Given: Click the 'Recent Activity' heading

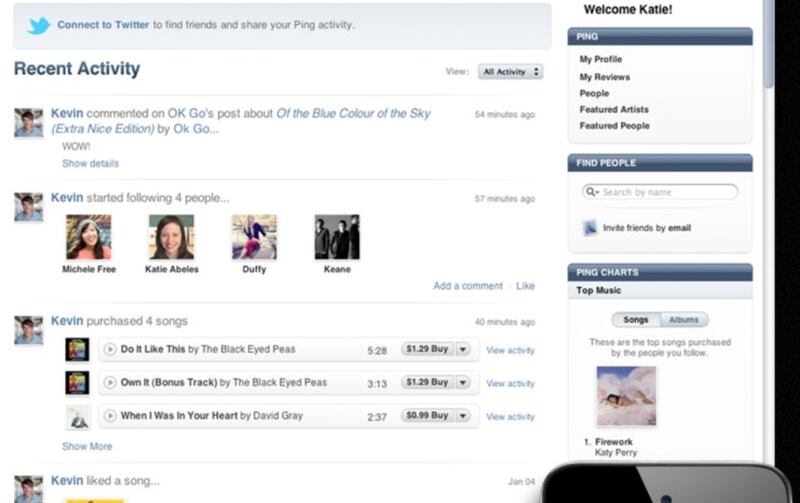Looking at the screenshot, I should coord(77,69).
